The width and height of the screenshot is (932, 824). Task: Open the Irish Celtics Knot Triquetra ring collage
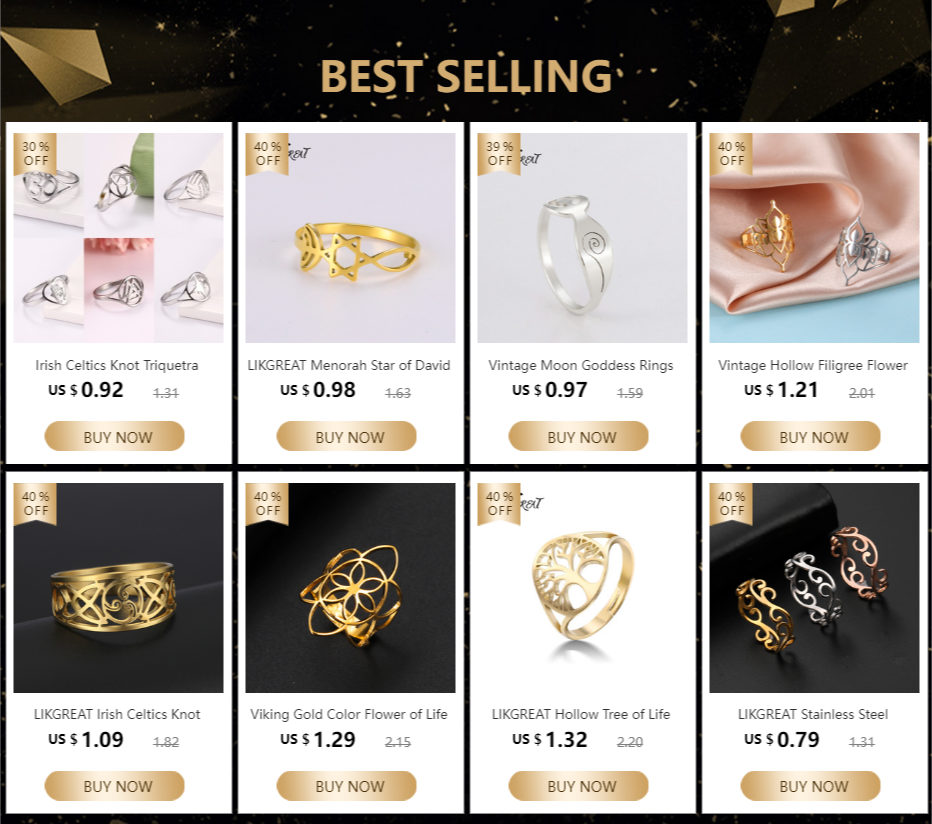coord(118,238)
